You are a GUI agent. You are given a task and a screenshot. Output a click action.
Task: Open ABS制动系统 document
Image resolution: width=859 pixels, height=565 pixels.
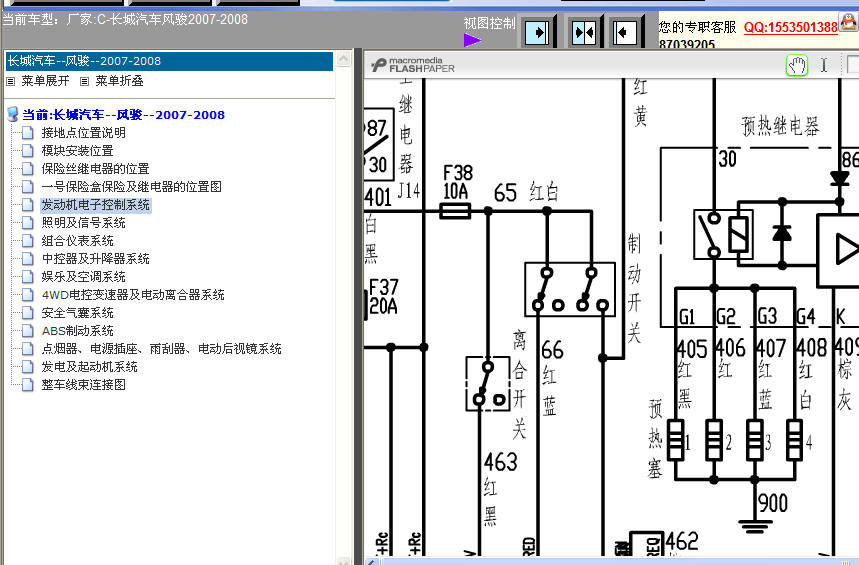(77, 331)
